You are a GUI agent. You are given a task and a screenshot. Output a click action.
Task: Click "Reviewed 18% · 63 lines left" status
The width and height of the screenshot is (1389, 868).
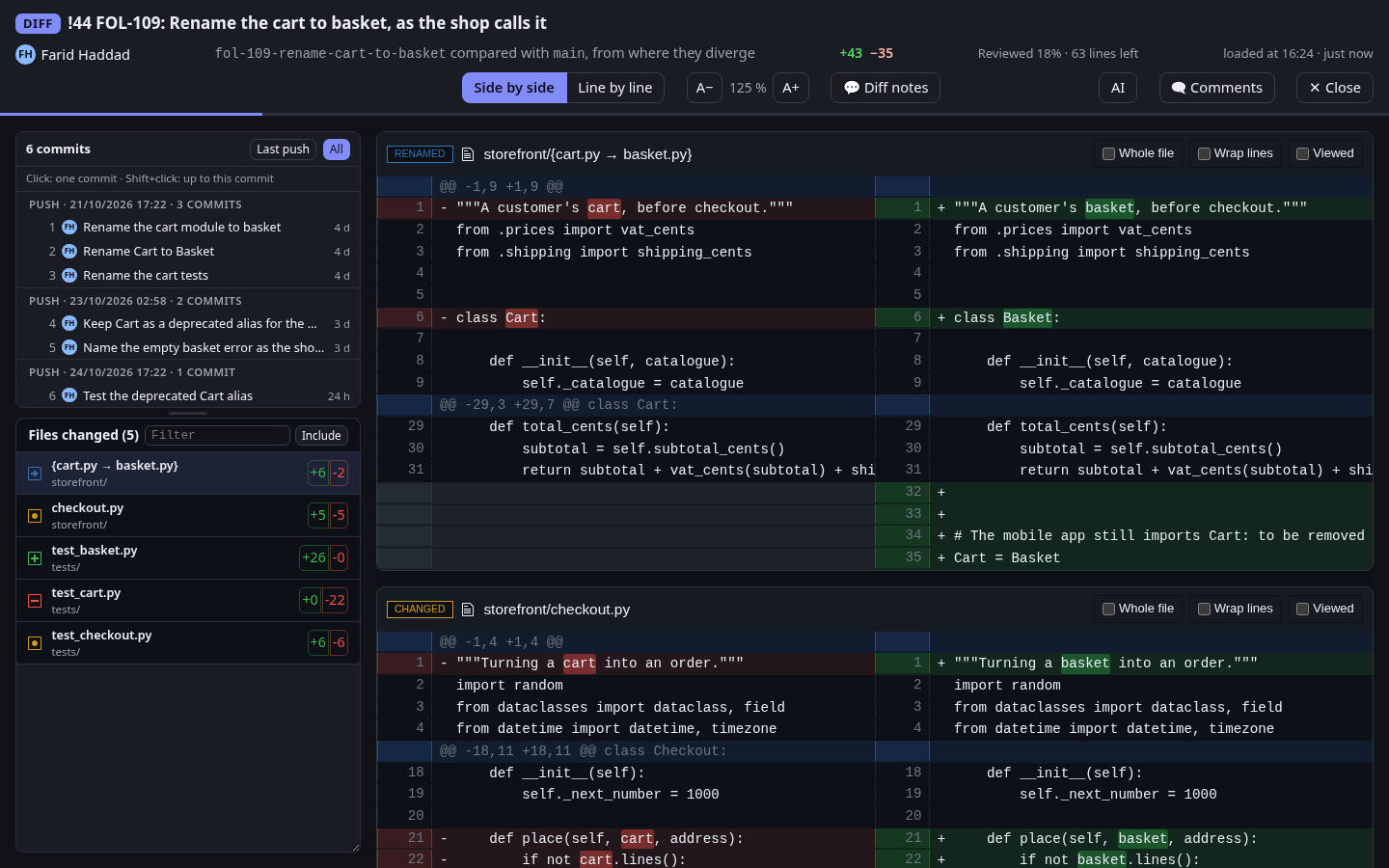point(1058,54)
